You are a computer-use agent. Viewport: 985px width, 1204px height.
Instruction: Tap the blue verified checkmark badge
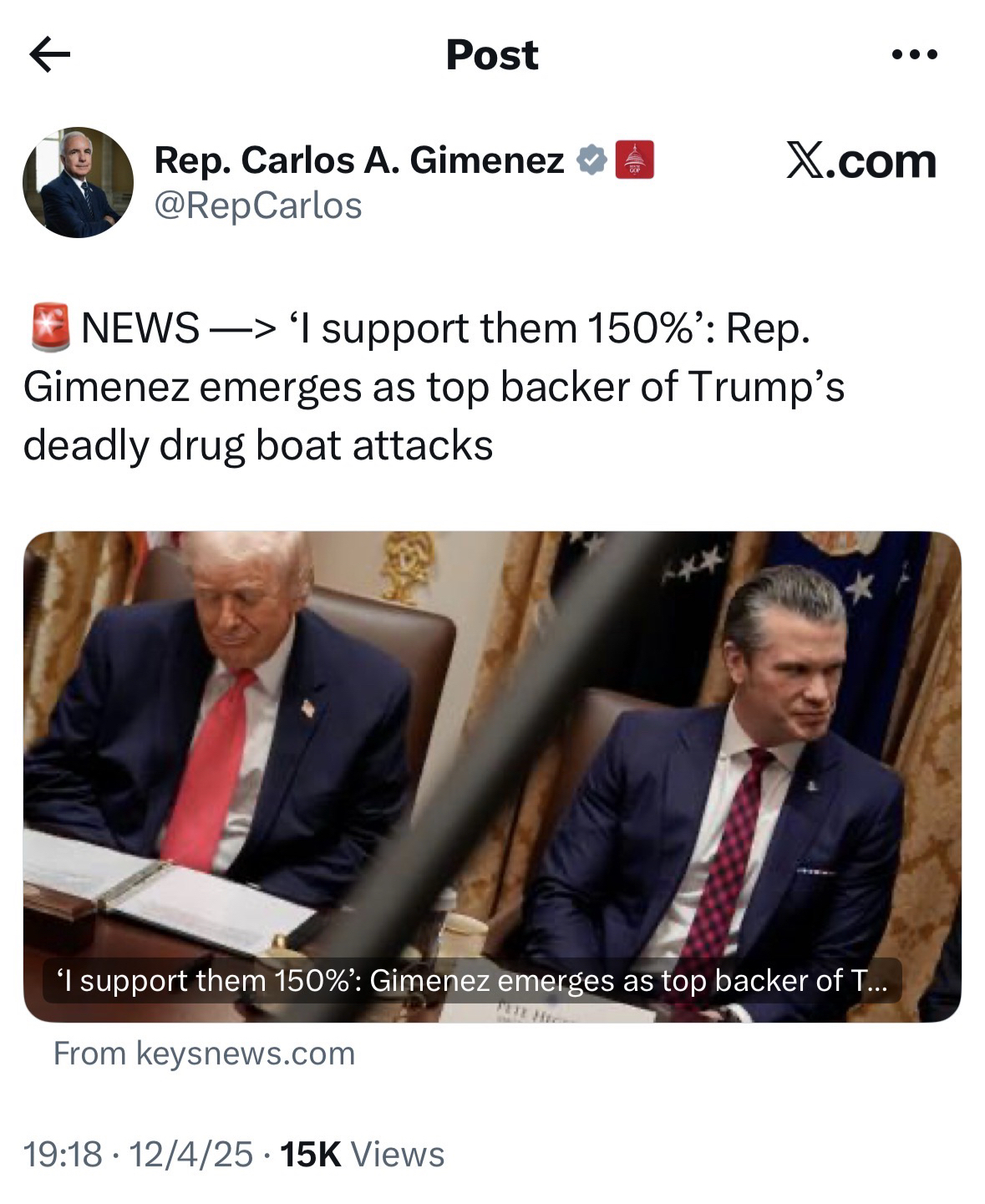click(x=592, y=160)
